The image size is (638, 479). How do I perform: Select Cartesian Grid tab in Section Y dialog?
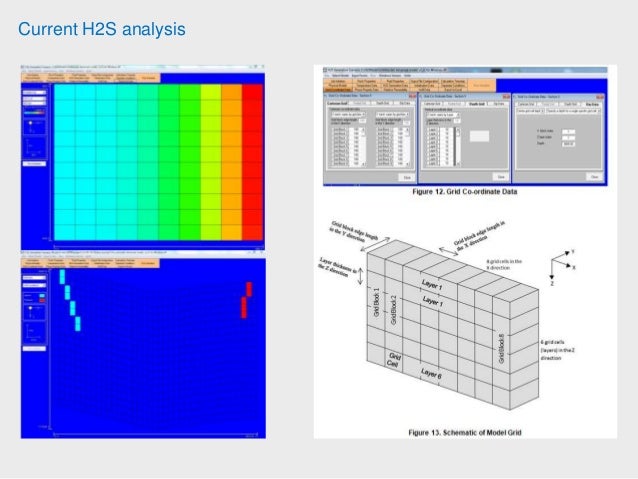pos(433,104)
